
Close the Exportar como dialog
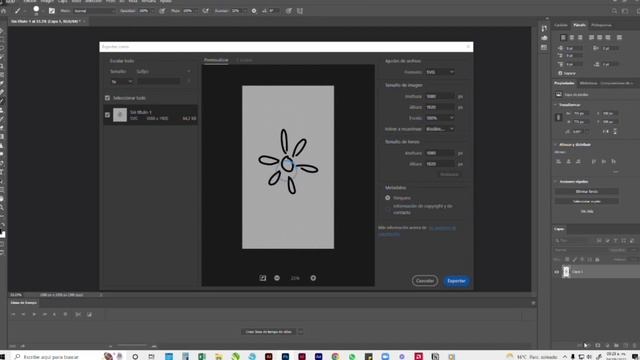coord(468,47)
